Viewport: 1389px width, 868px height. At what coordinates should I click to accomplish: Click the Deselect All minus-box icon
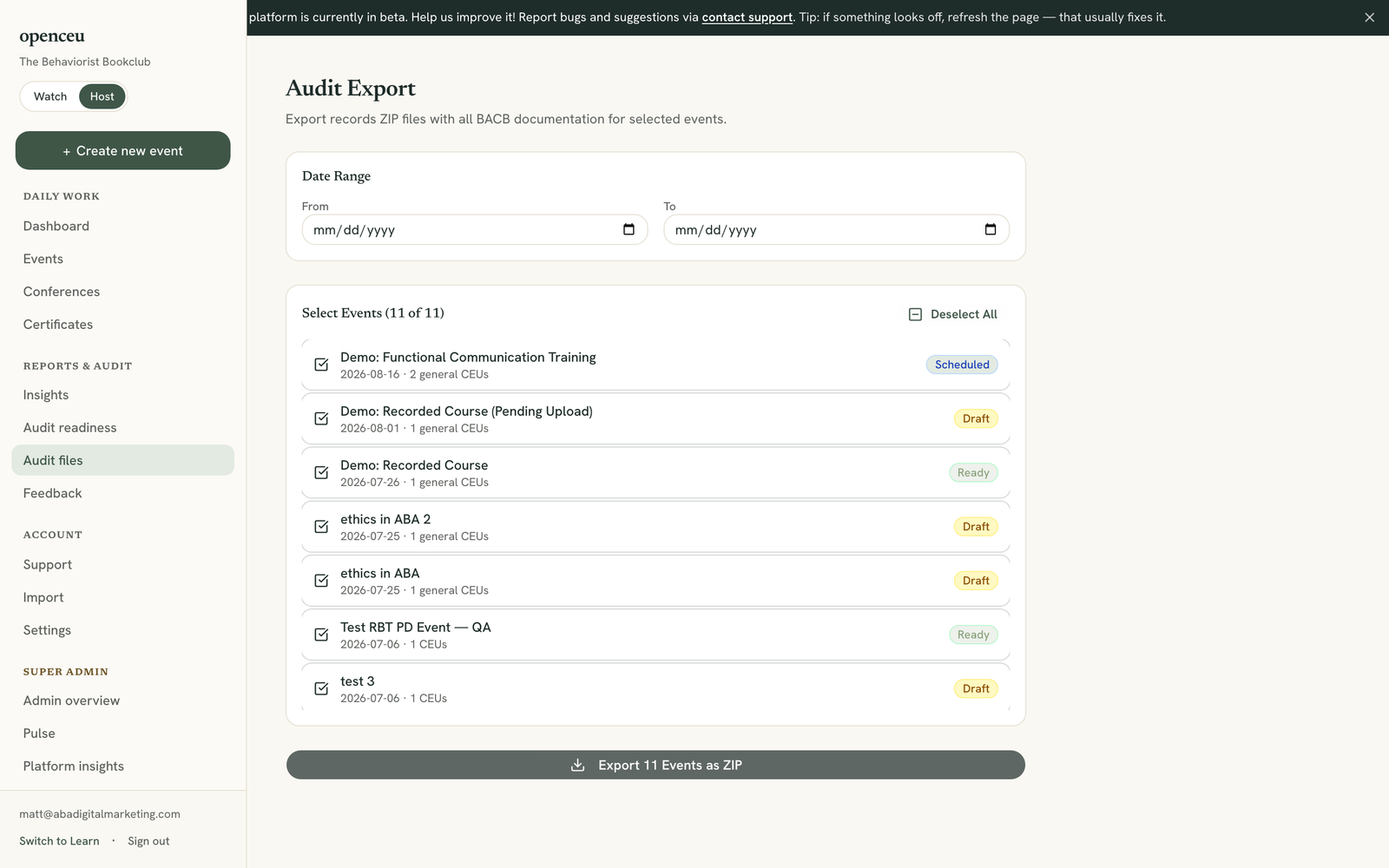coord(915,314)
